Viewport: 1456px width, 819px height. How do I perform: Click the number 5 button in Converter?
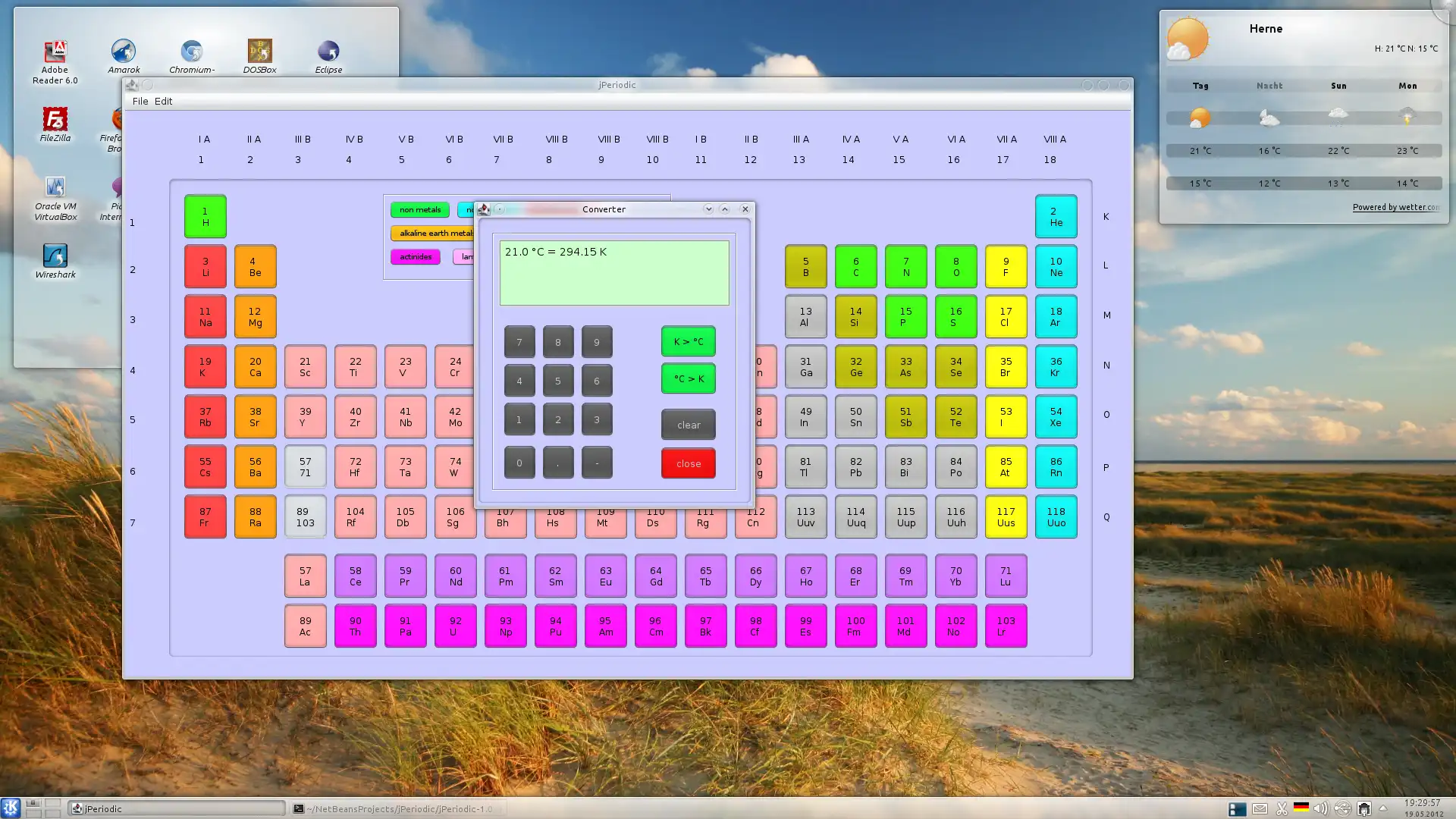558,380
